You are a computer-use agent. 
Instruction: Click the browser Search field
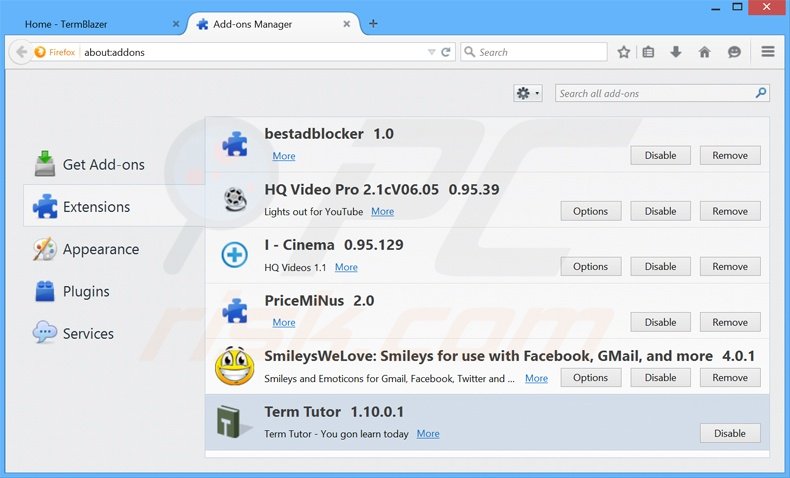coord(534,52)
